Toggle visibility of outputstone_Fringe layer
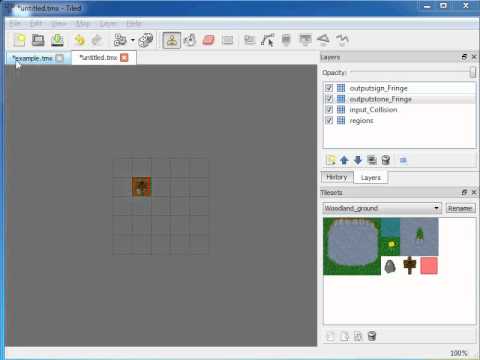 (329, 99)
